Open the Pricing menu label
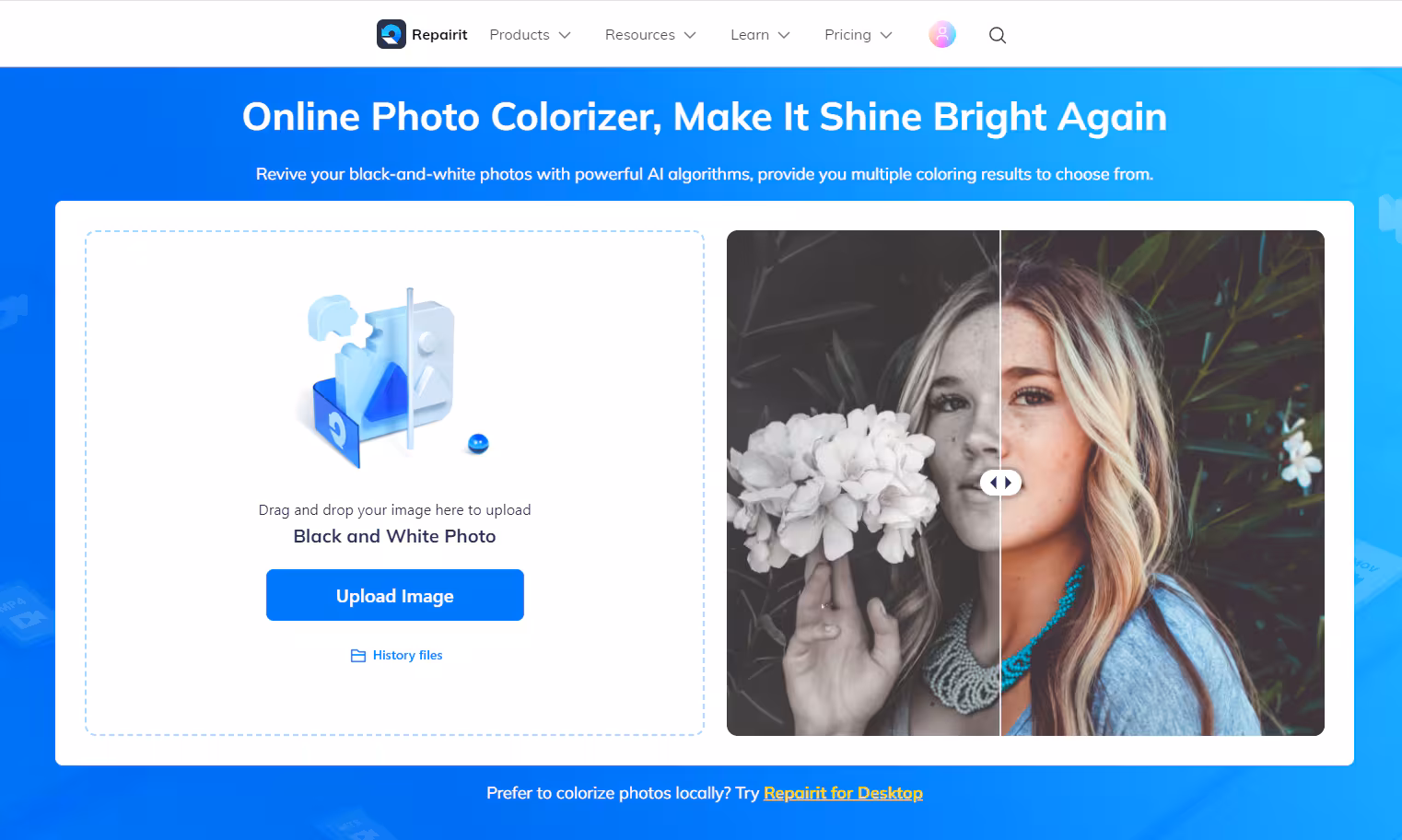 point(847,35)
